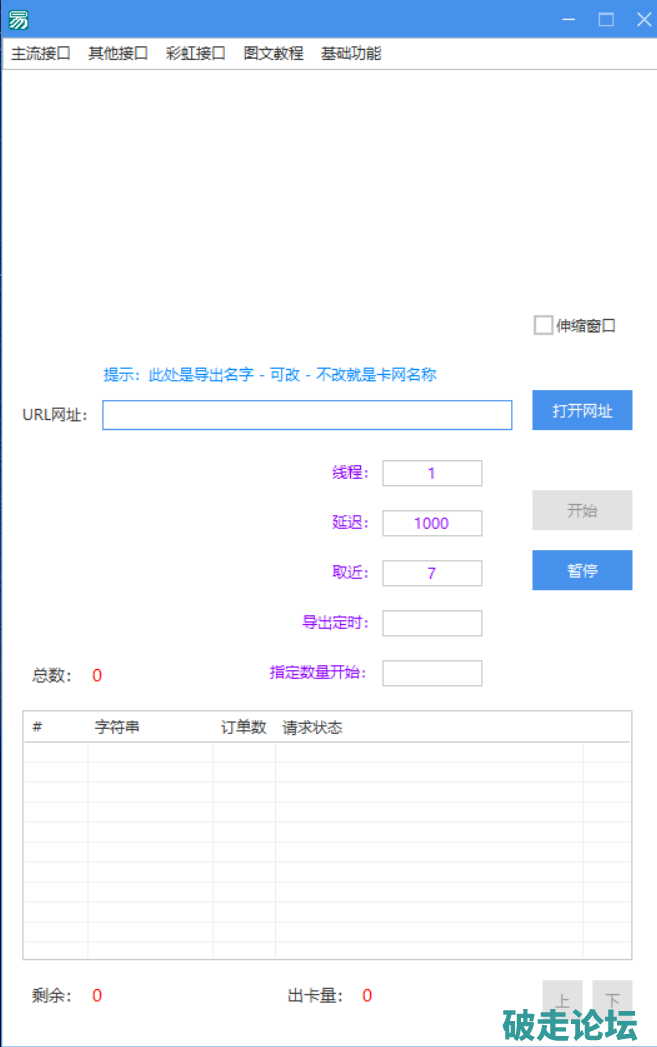
Task: Click the URL网址 input field
Action: [x=307, y=415]
